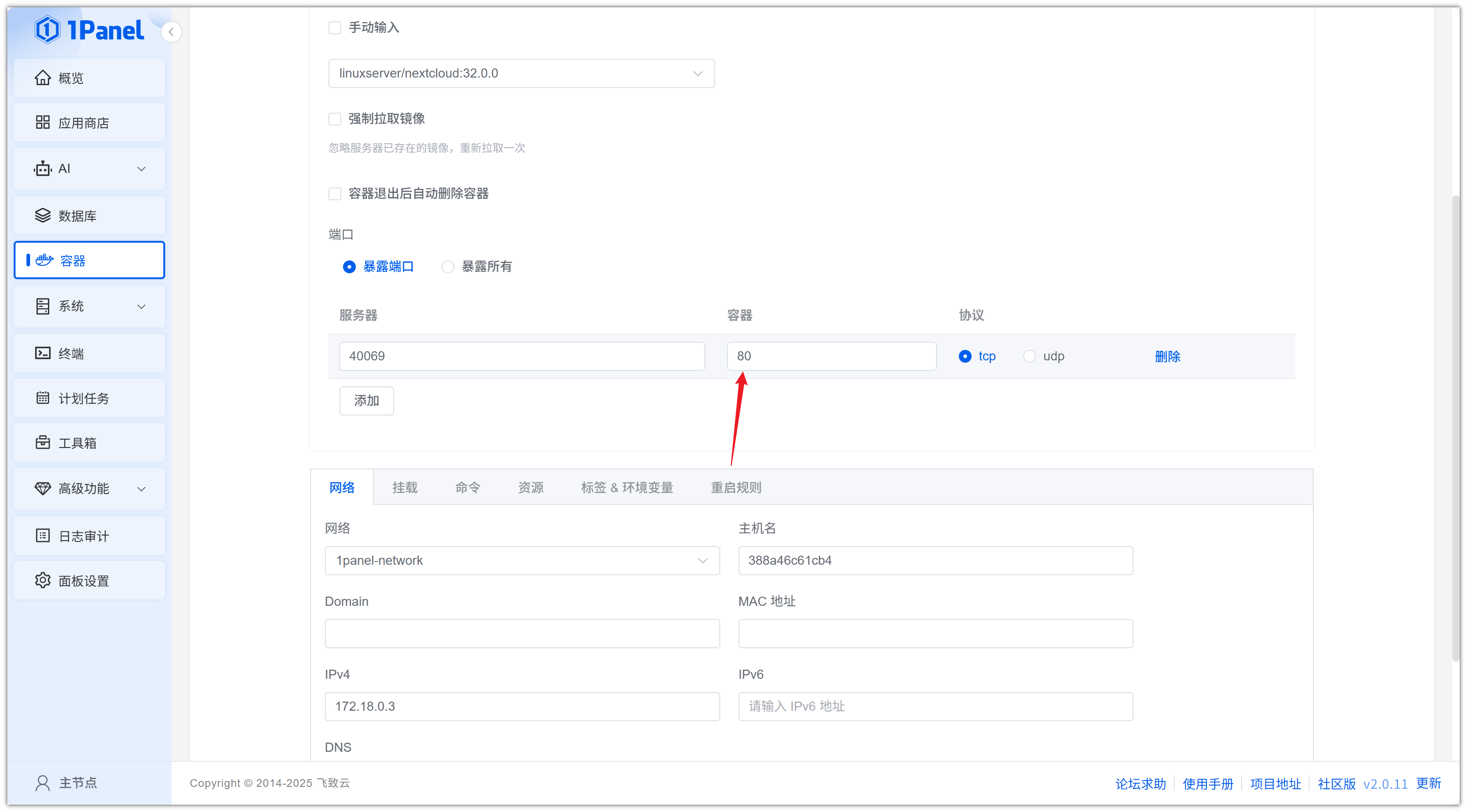Enable the force pull image checkbox

click(335, 119)
